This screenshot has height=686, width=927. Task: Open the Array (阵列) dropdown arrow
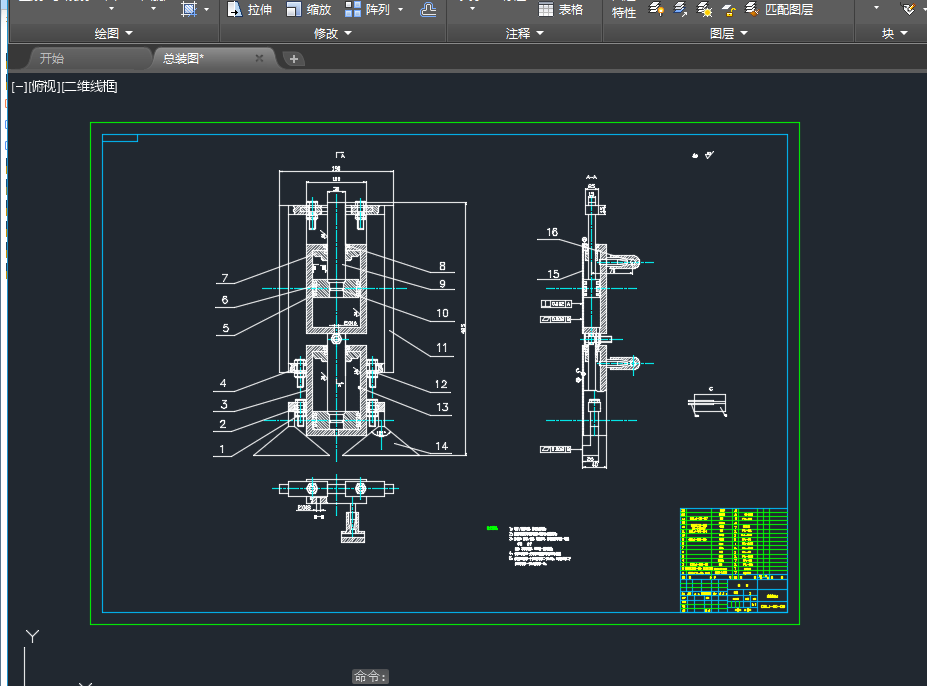pos(401,10)
